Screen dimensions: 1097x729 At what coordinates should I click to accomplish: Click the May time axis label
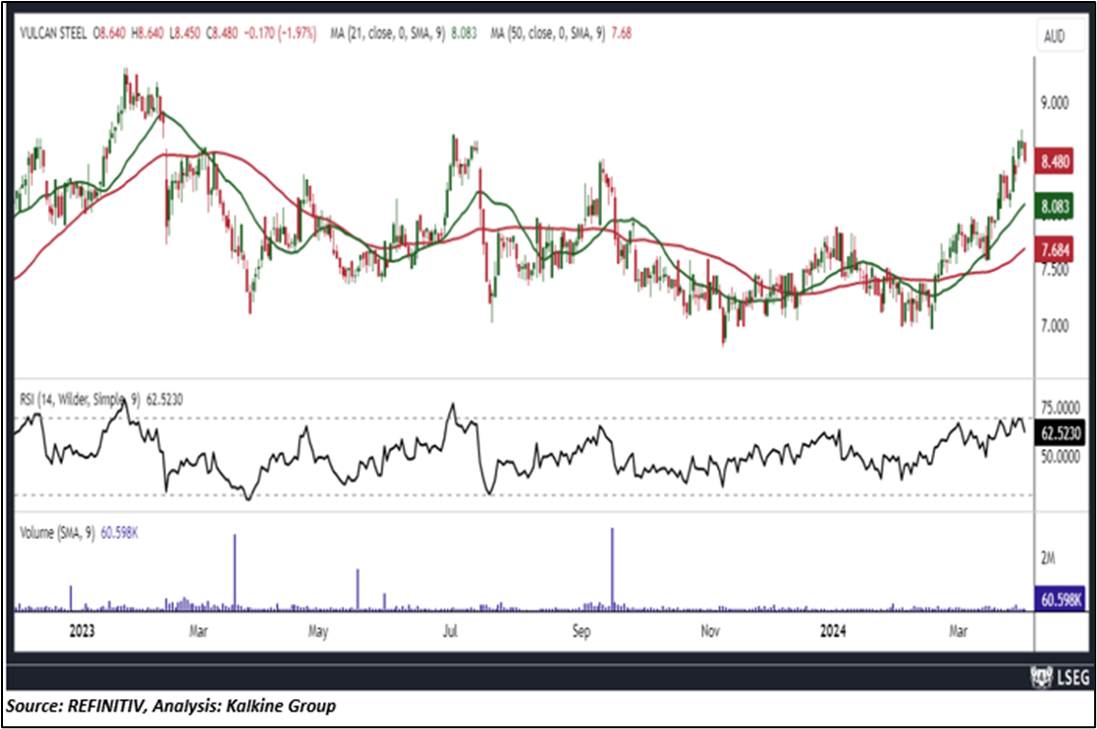(318, 631)
